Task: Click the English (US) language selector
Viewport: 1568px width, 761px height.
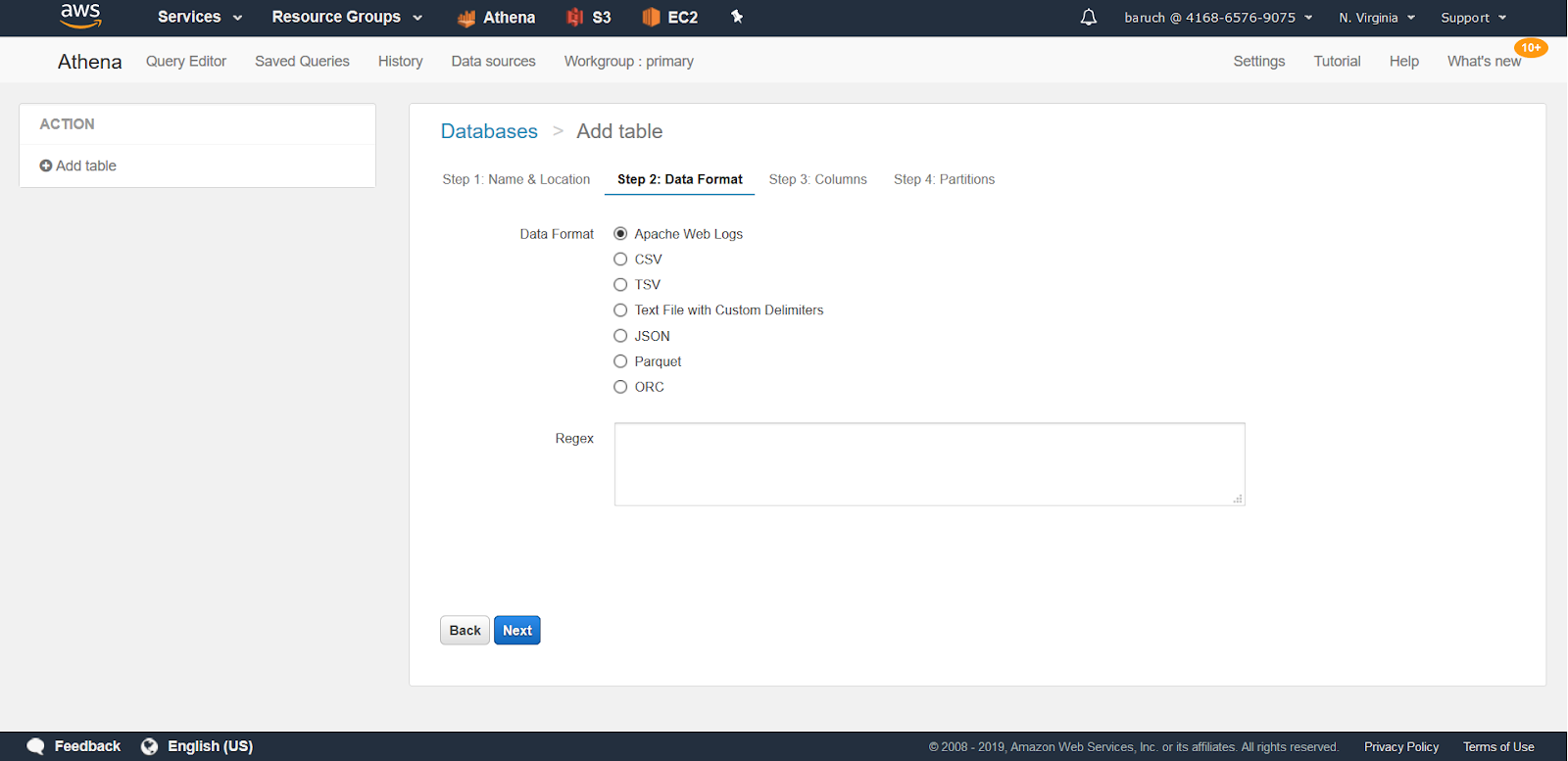Action: click(210, 746)
